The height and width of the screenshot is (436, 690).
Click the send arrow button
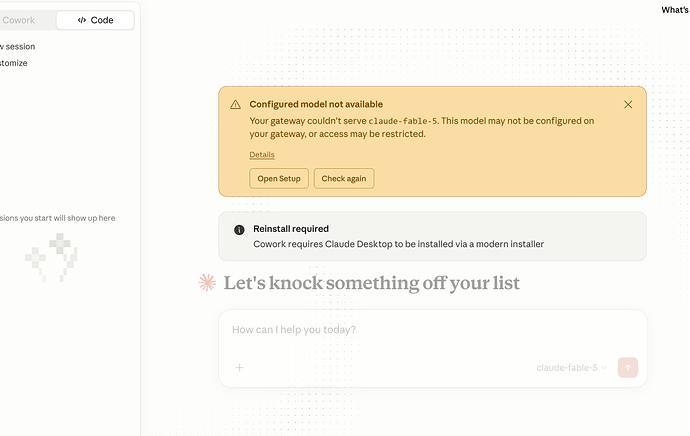[x=628, y=367]
